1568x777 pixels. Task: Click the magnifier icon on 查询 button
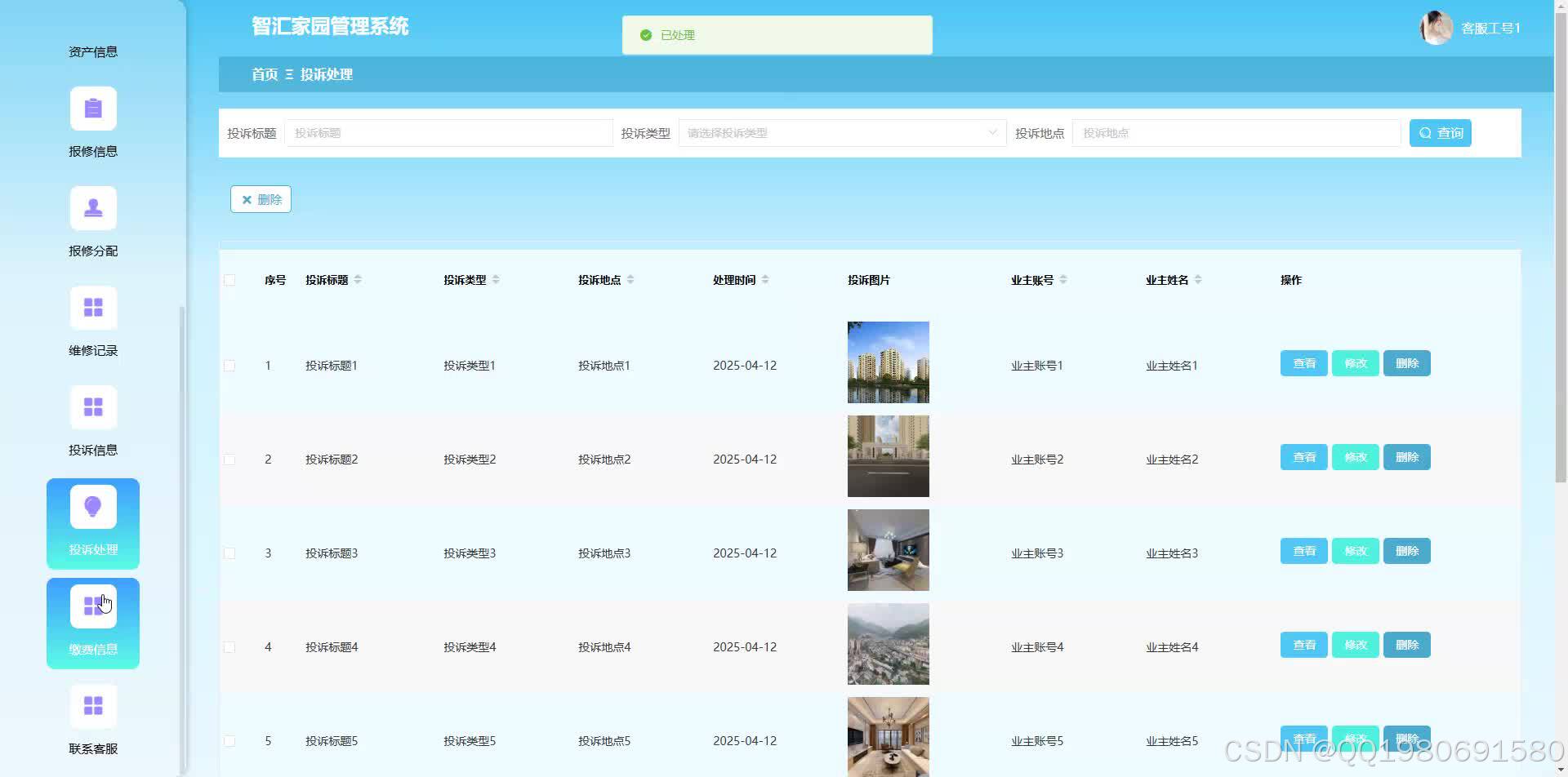coord(1425,132)
